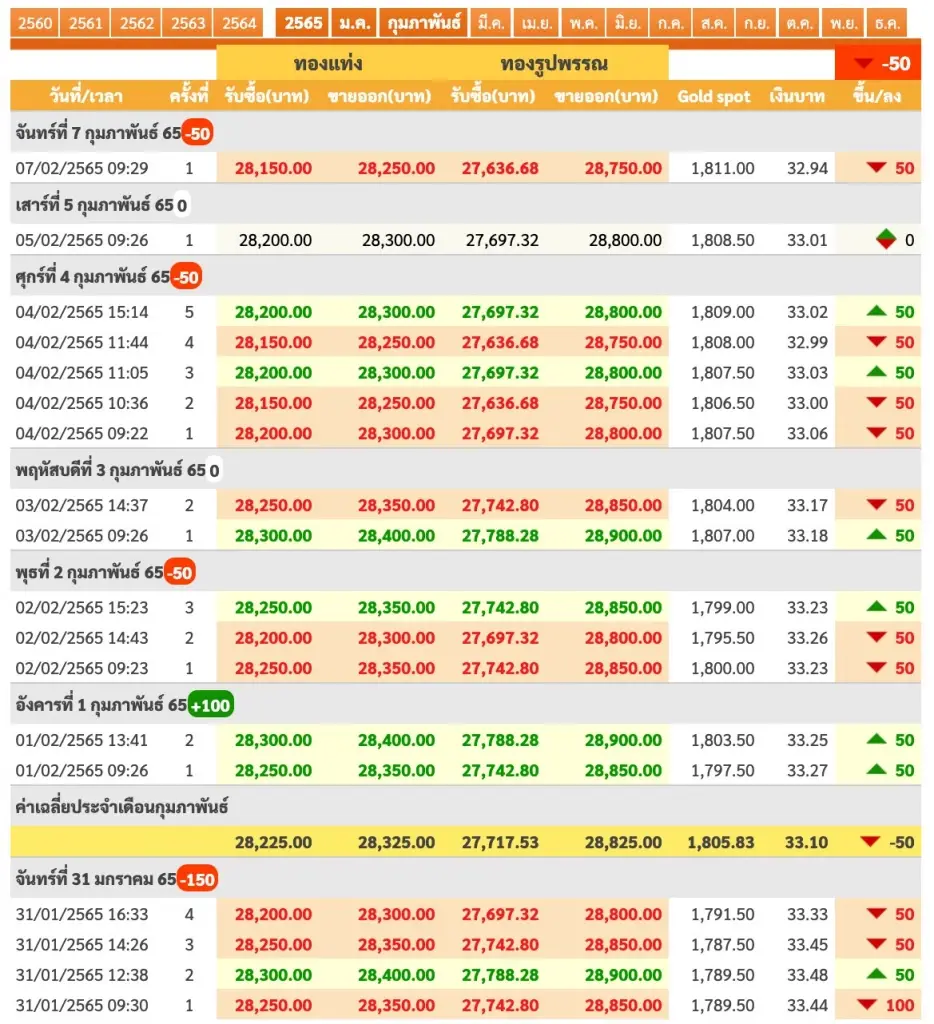The image size is (934, 1024).
Task: Click the เงินบาท column header
Action: 797,97
